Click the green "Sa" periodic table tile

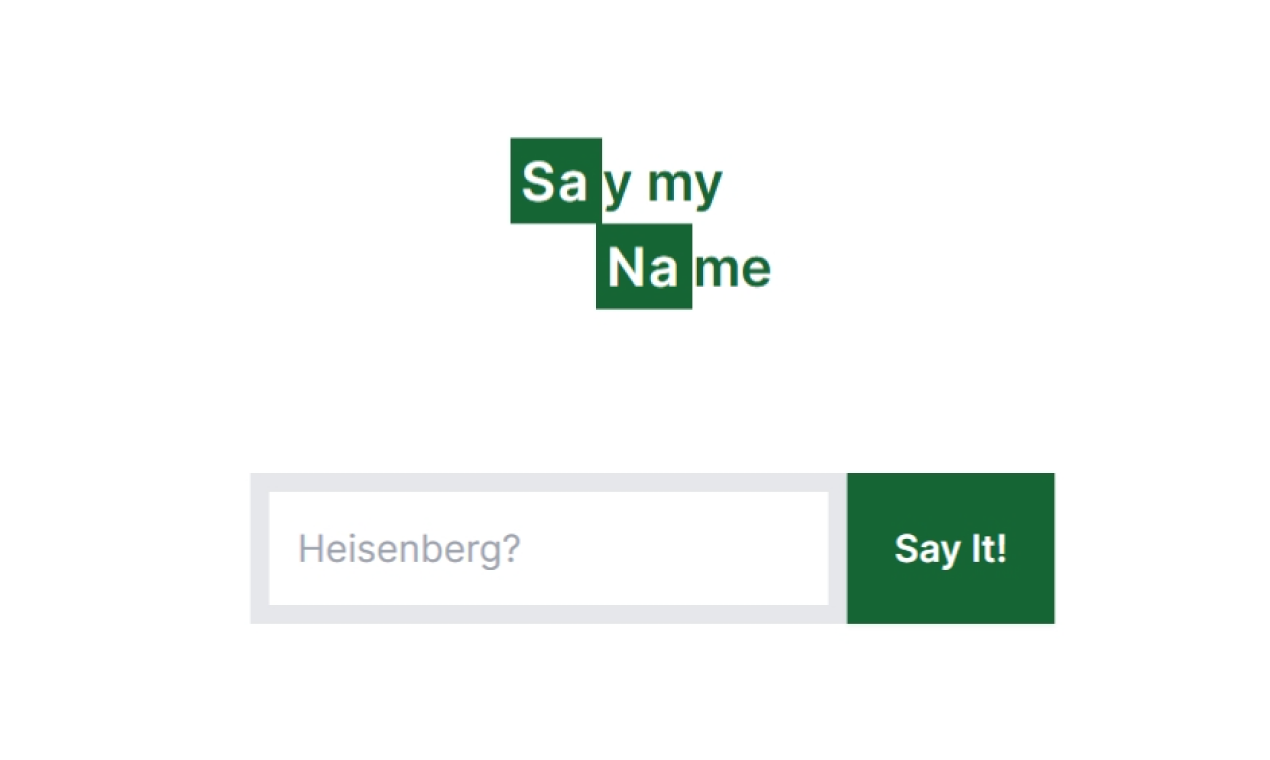click(556, 180)
